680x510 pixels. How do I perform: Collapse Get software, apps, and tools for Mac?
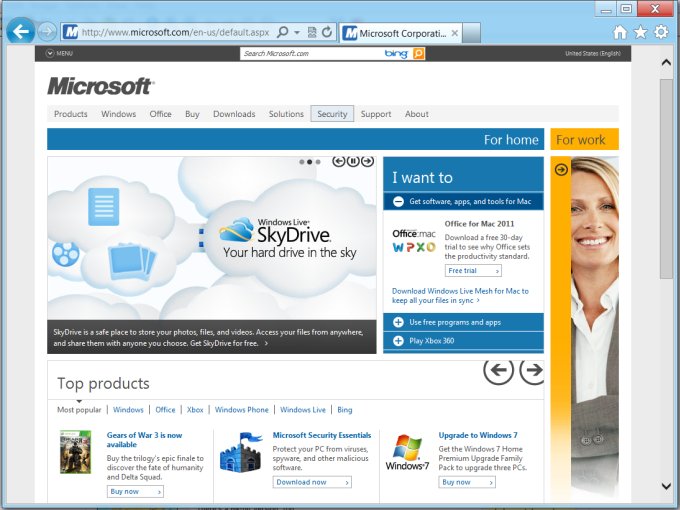pos(463,201)
